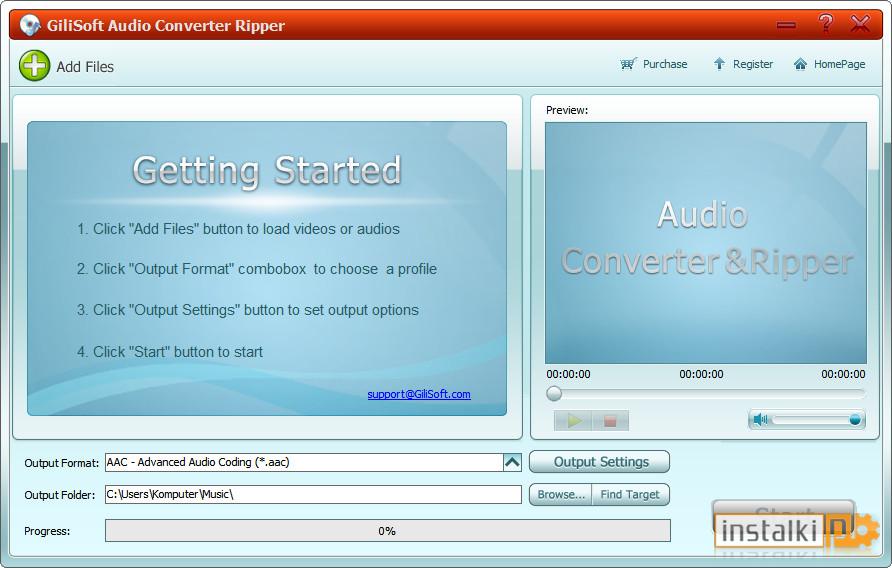This screenshot has height=568, width=892.
Task: Click the Add Files label
Action: click(85, 67)
